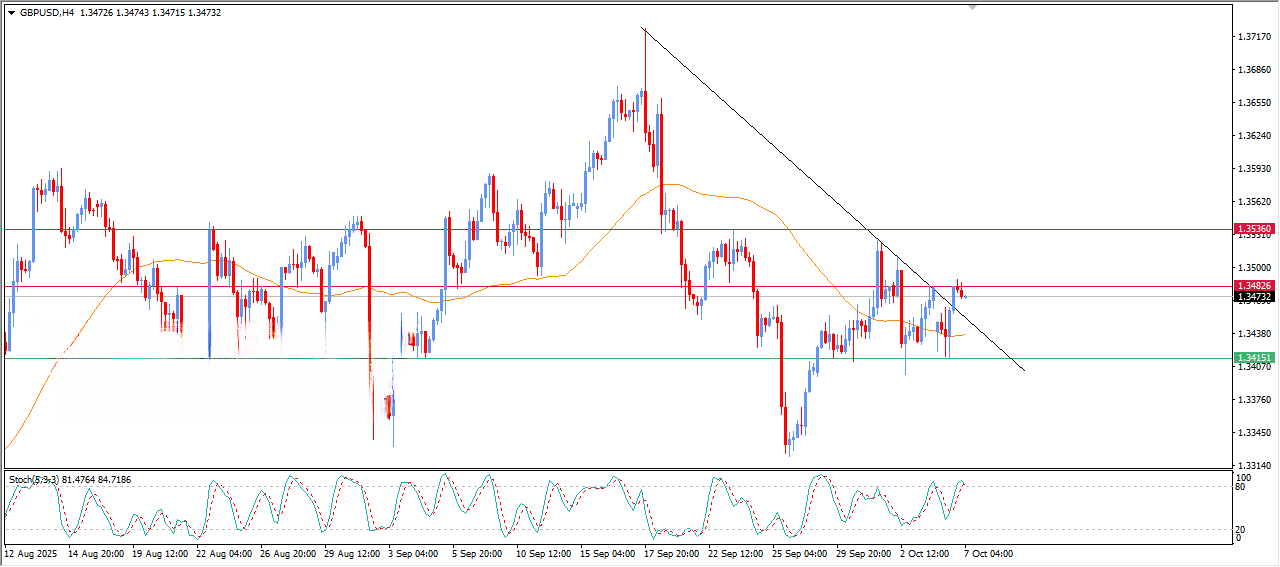Click the 1.37170 price scale value
Image resolution: width=1280 pixels, height=567 pixels.
point(1254,37)
